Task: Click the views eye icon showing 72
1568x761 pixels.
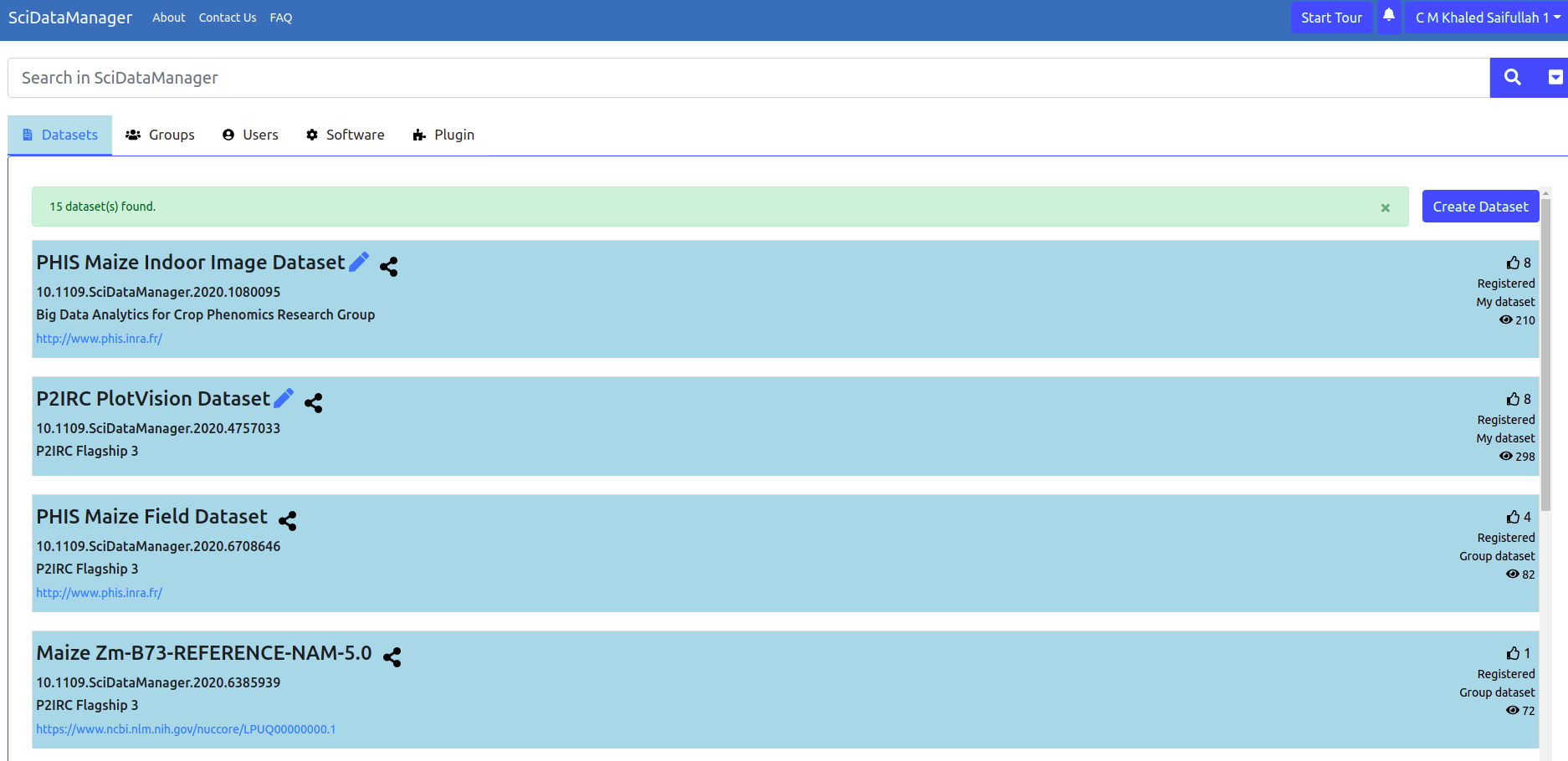Action: click(1512, 710)
